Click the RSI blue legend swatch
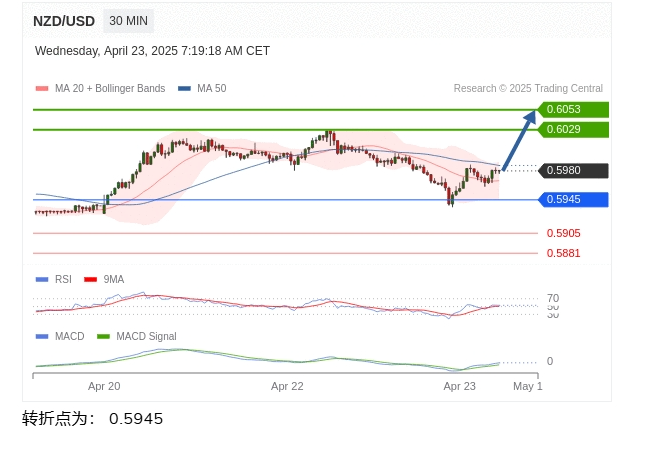This screenshot has height=454, width=660. coord(42,279)
